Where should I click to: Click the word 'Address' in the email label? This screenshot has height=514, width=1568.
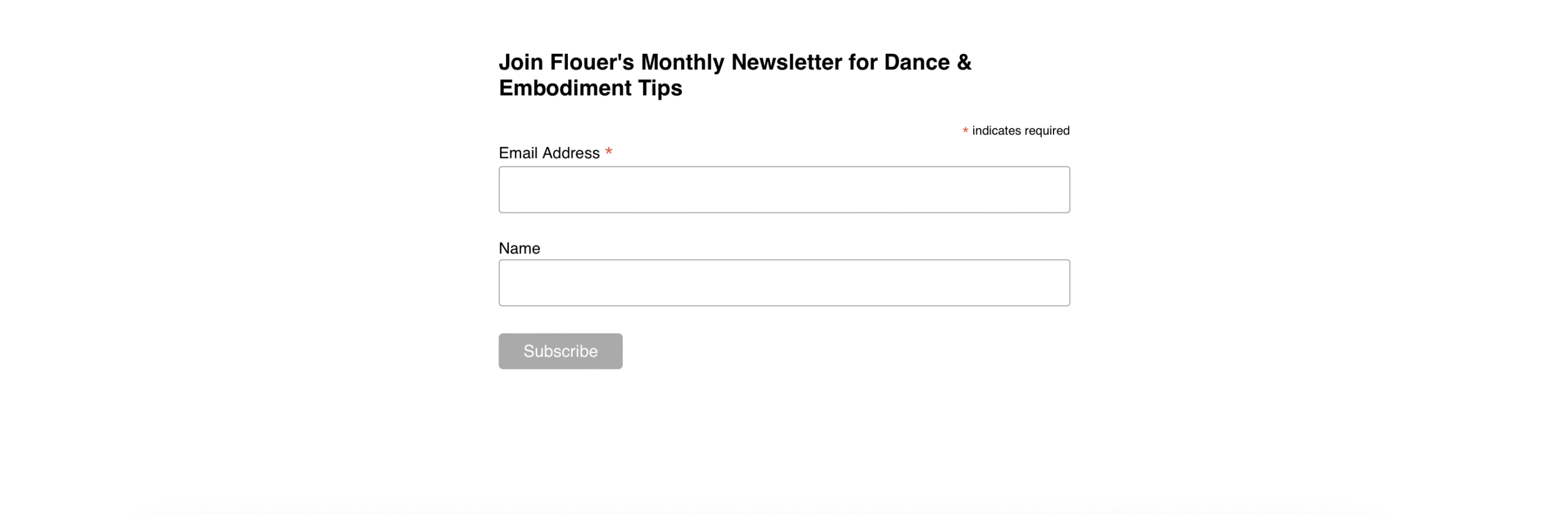(571, 153)
